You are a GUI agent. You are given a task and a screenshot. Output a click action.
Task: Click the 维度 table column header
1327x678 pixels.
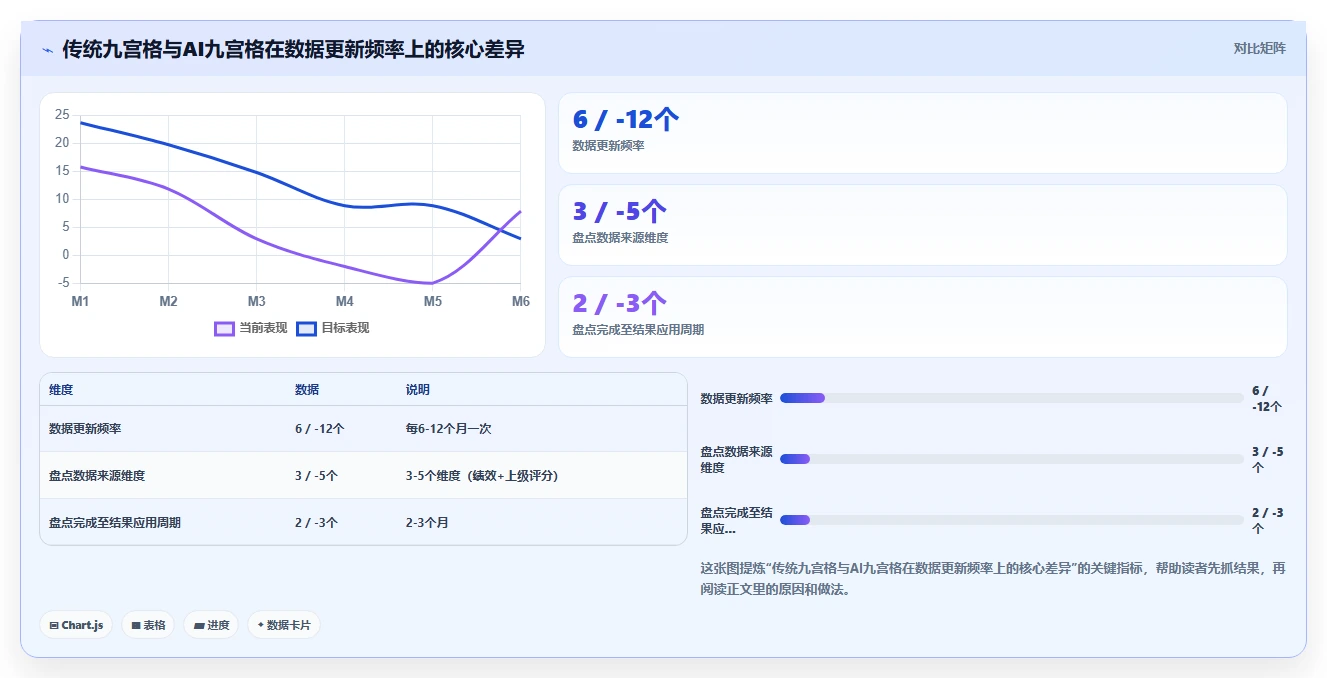61,389
